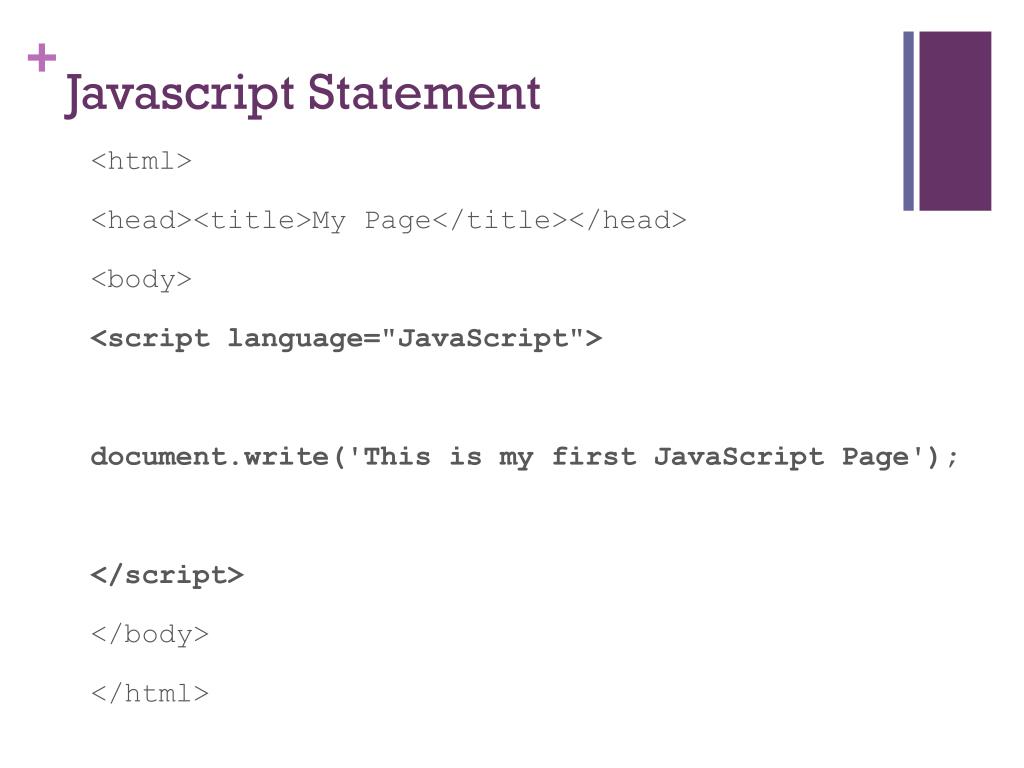
Task: Click 'This is my first' string text
Action: click(500, 456)
